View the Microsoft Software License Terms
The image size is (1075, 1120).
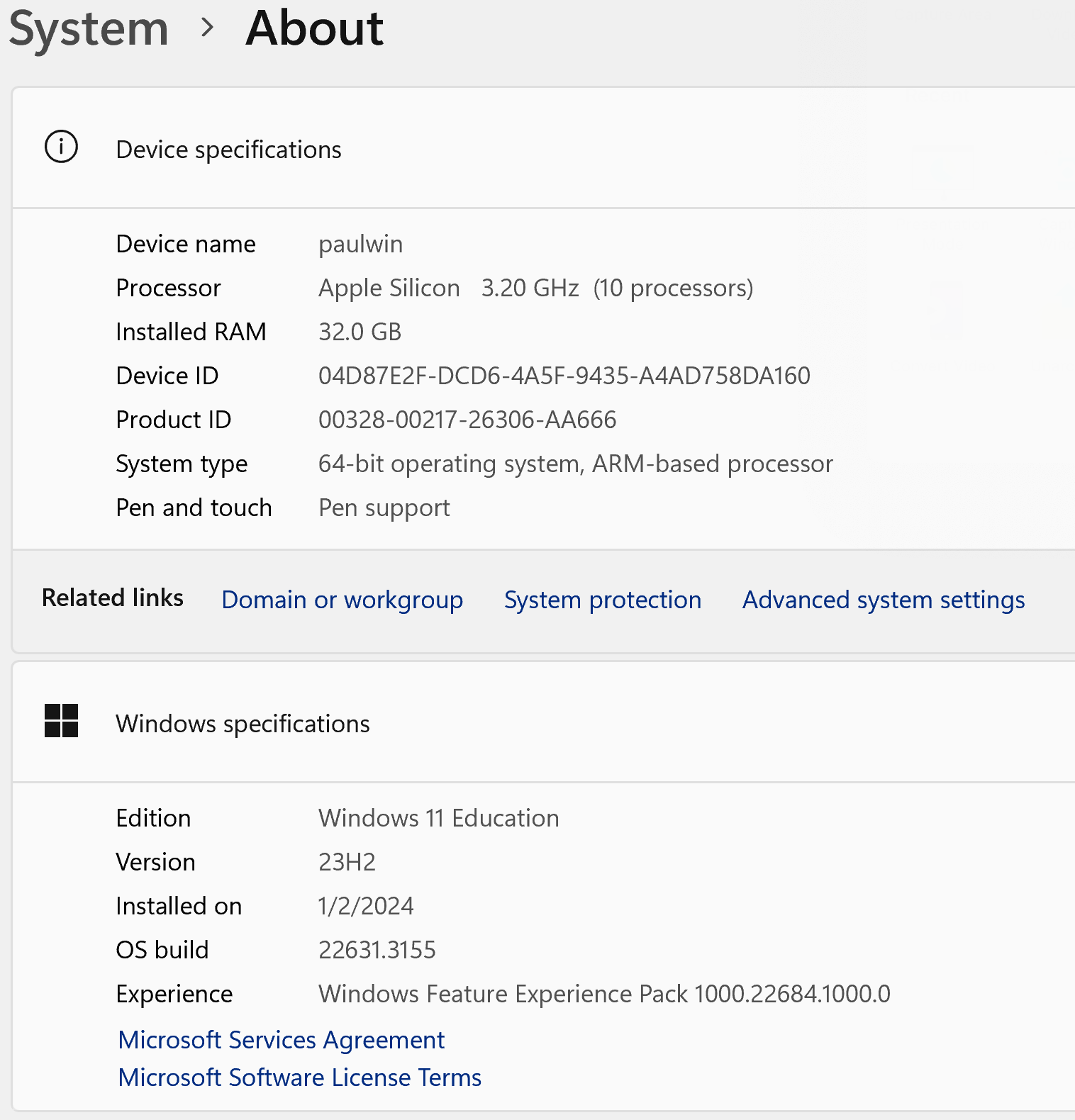tap(300, 1077)
